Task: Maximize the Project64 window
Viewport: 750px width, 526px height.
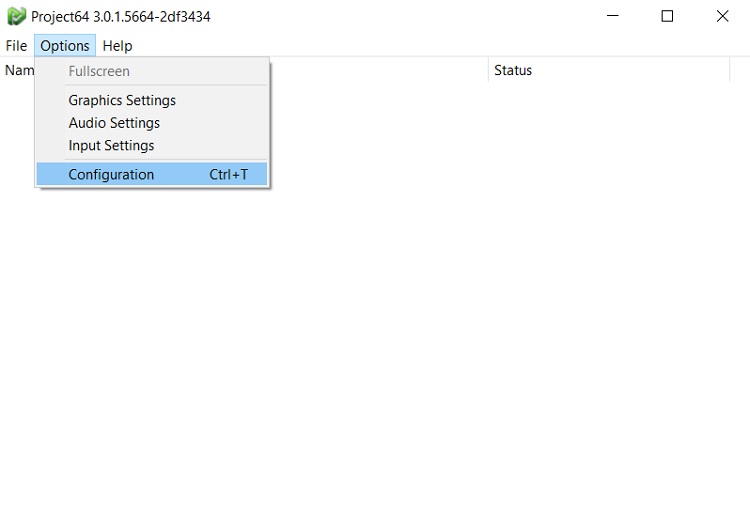Action: (x=667, y=16)
